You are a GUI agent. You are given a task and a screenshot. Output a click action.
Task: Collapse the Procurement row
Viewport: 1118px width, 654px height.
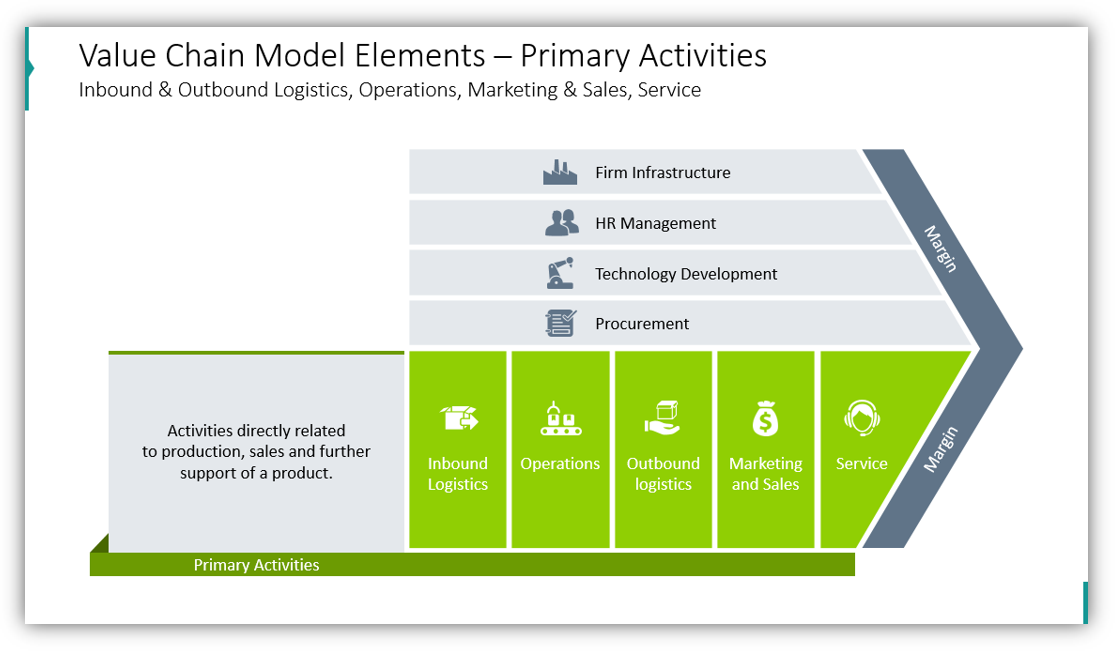click(x=641, y=323)
